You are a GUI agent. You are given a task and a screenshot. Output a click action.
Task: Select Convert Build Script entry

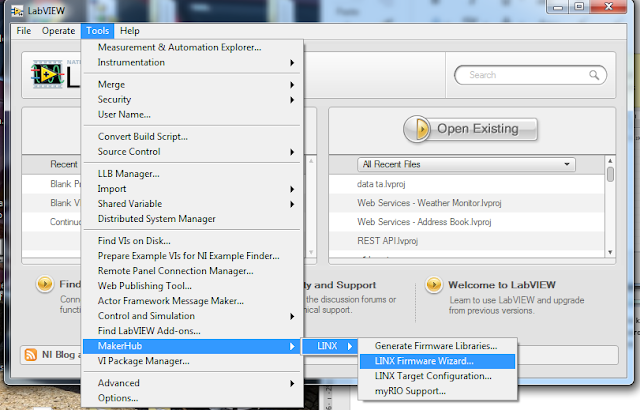coord(192,137)
